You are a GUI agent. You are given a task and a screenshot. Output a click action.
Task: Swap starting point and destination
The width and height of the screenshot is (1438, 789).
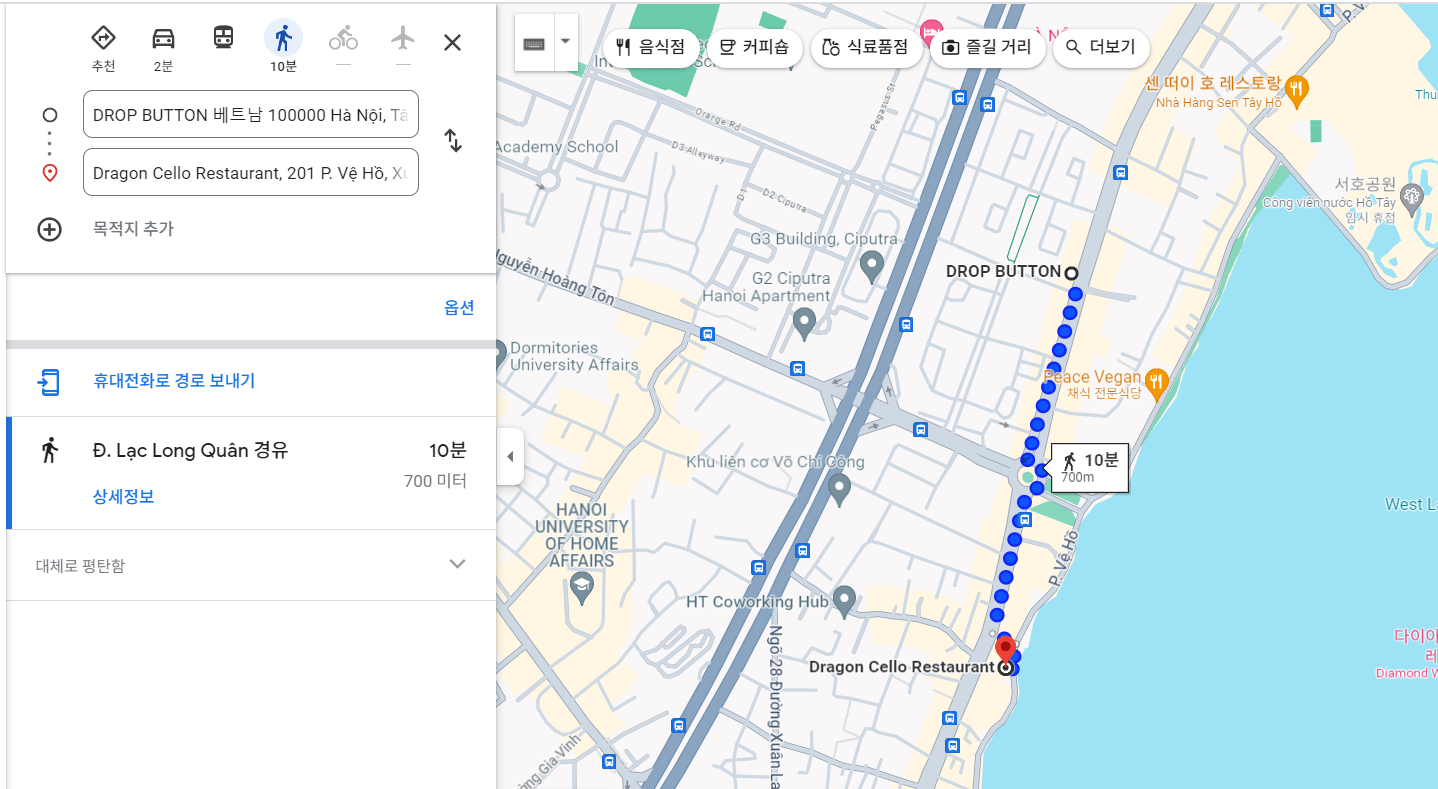pos(453,140)
